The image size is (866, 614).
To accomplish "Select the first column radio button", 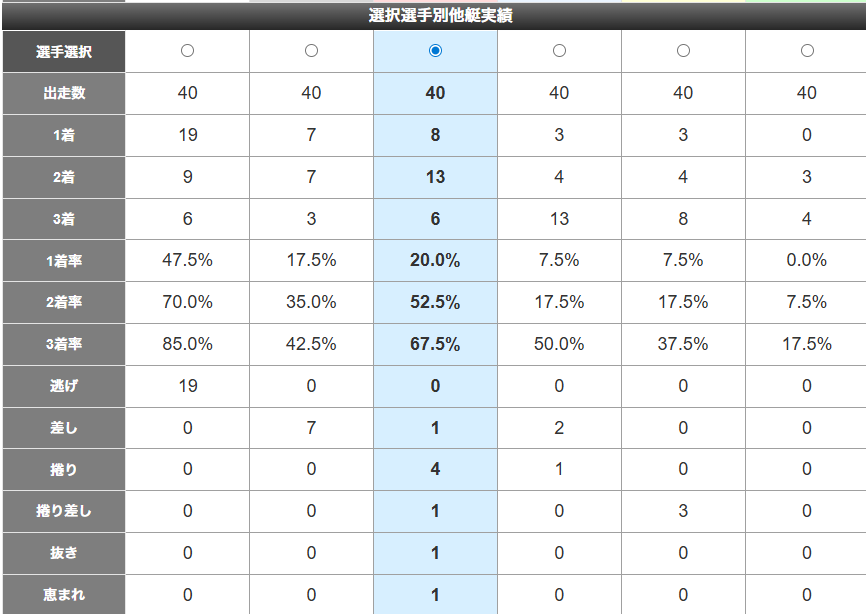I will click(187, 51).
